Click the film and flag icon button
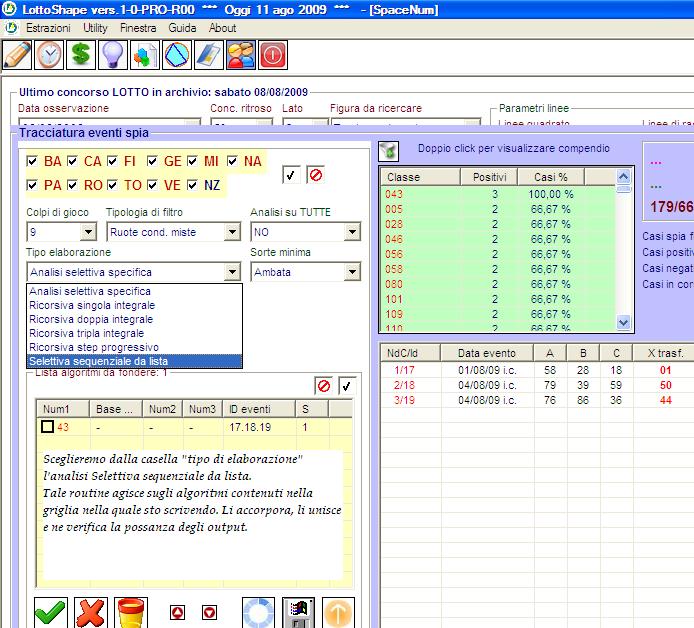This screenshot has width=694, height=628. pos(298,613)
